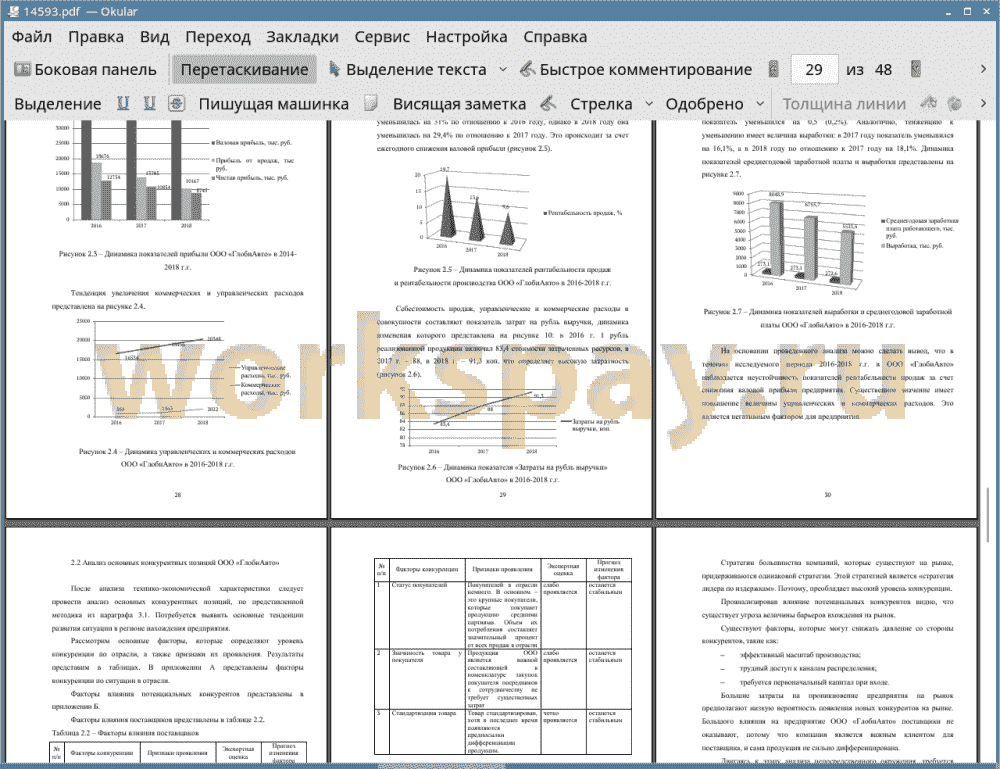Click the total page count 48
This screenshot has width=1000, height=769.
click(883, 70)
